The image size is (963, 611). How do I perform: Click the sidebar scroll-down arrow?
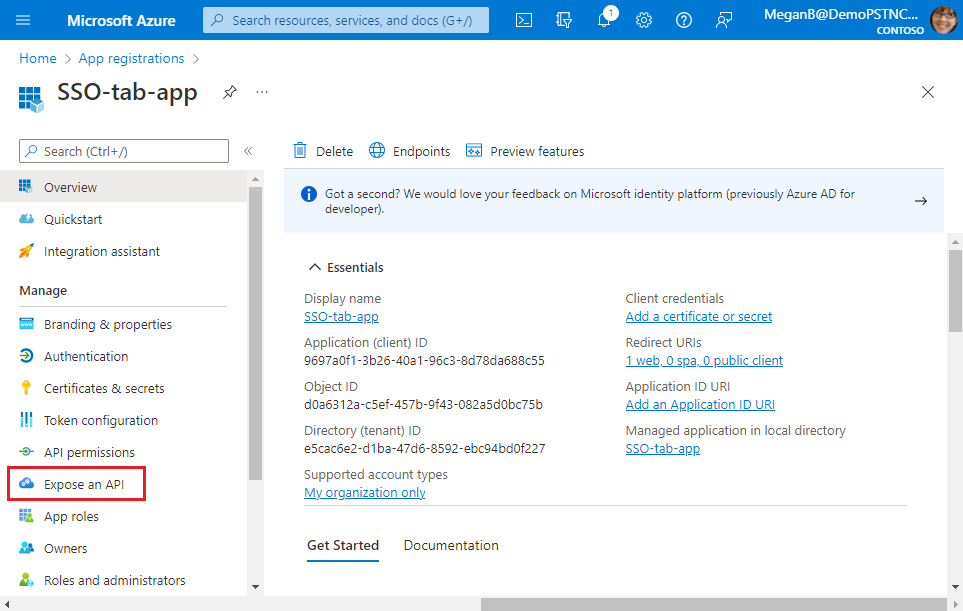(x=255, y=587)
